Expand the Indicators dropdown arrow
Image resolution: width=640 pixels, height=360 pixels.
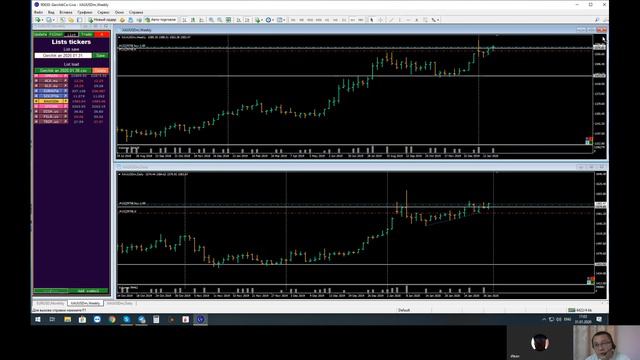click(262, 20)
